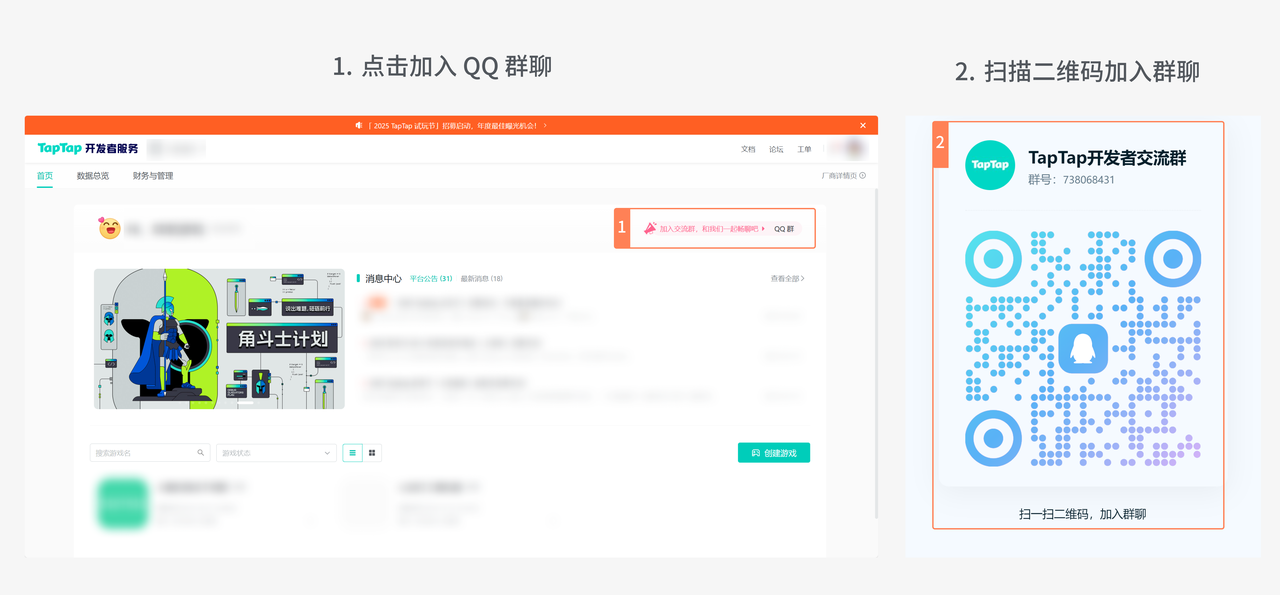Open the 2025 TapTap 试玩节 announcement link
1280x595 pixels.
458,125
